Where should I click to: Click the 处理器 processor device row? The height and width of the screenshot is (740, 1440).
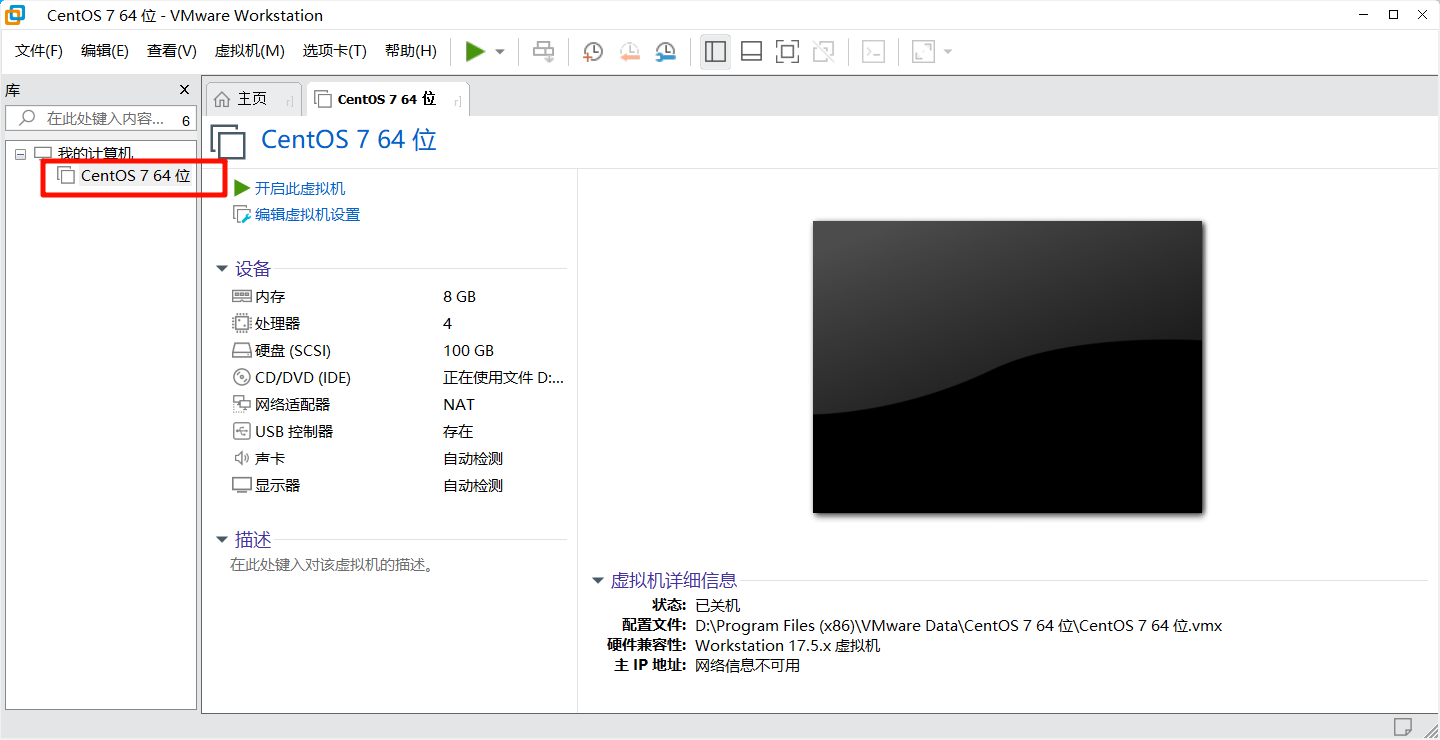(397, 324)
